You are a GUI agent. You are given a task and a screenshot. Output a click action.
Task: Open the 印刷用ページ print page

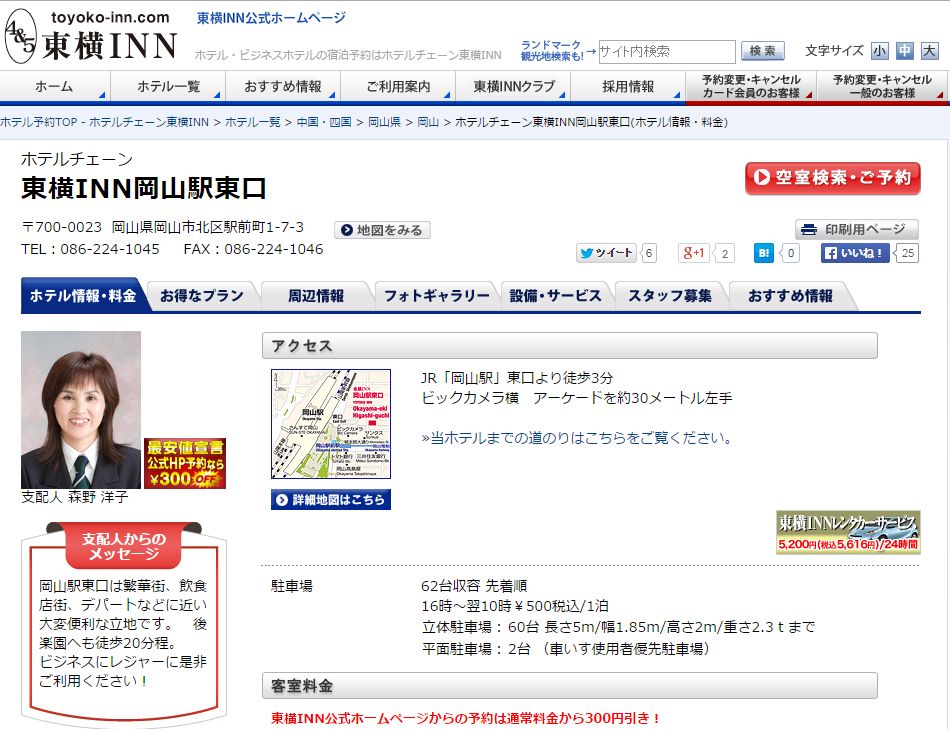pyautogui.click(x=857, y=229)
